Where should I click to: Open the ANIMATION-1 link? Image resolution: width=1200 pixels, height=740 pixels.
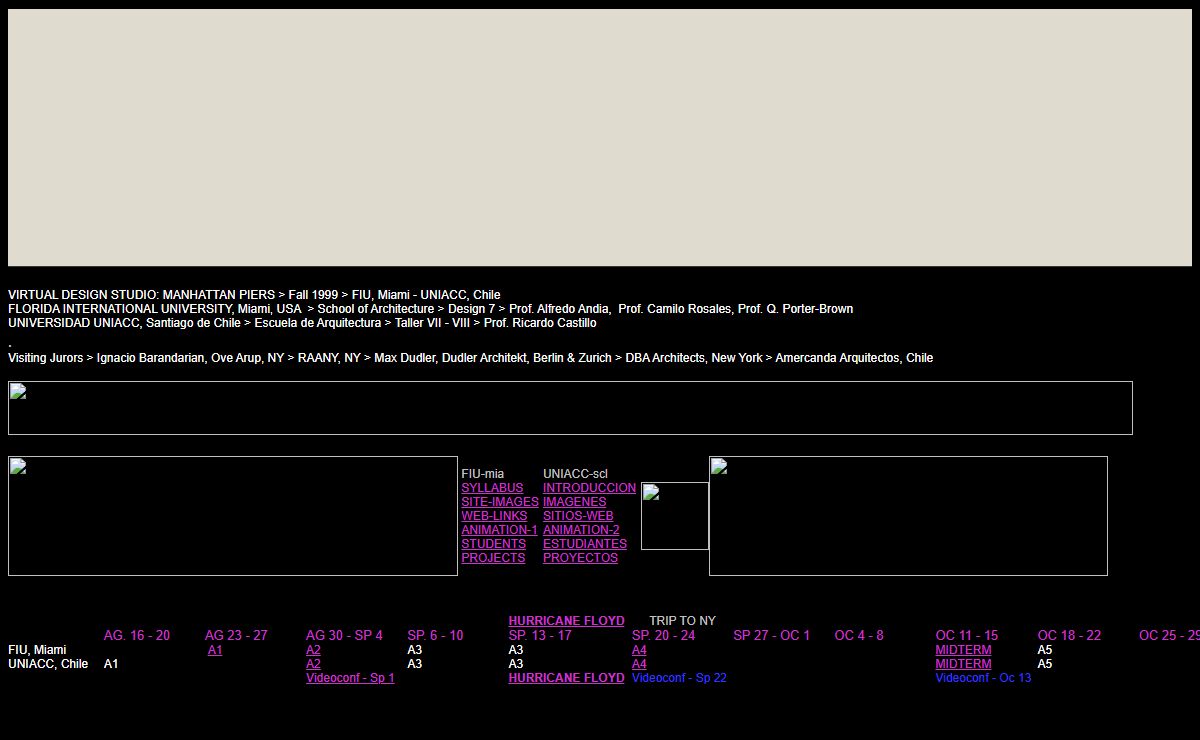tap(499, 530)
